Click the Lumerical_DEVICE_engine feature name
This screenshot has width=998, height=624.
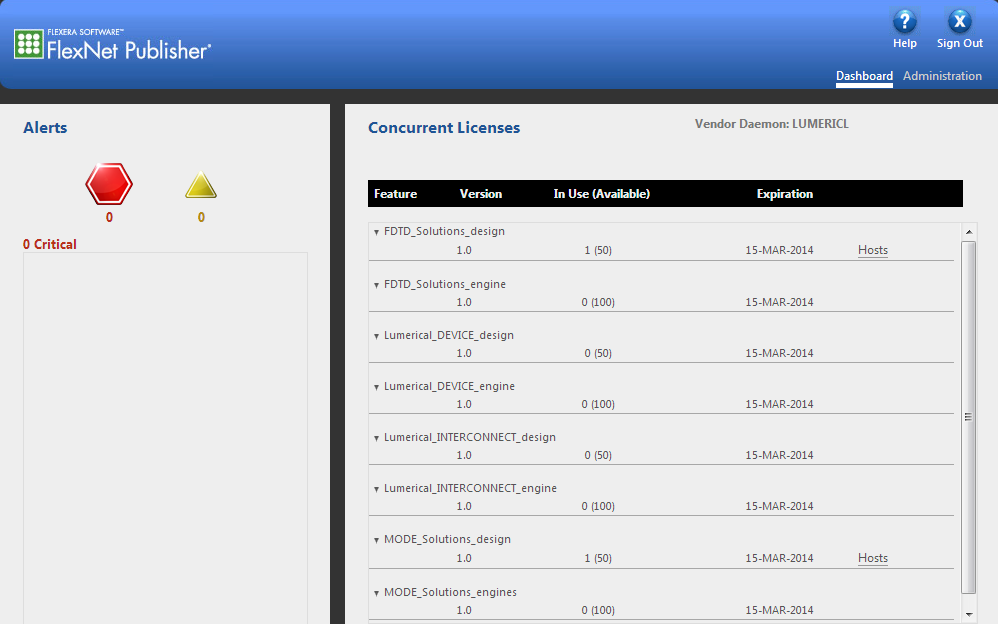click(449, 386)
